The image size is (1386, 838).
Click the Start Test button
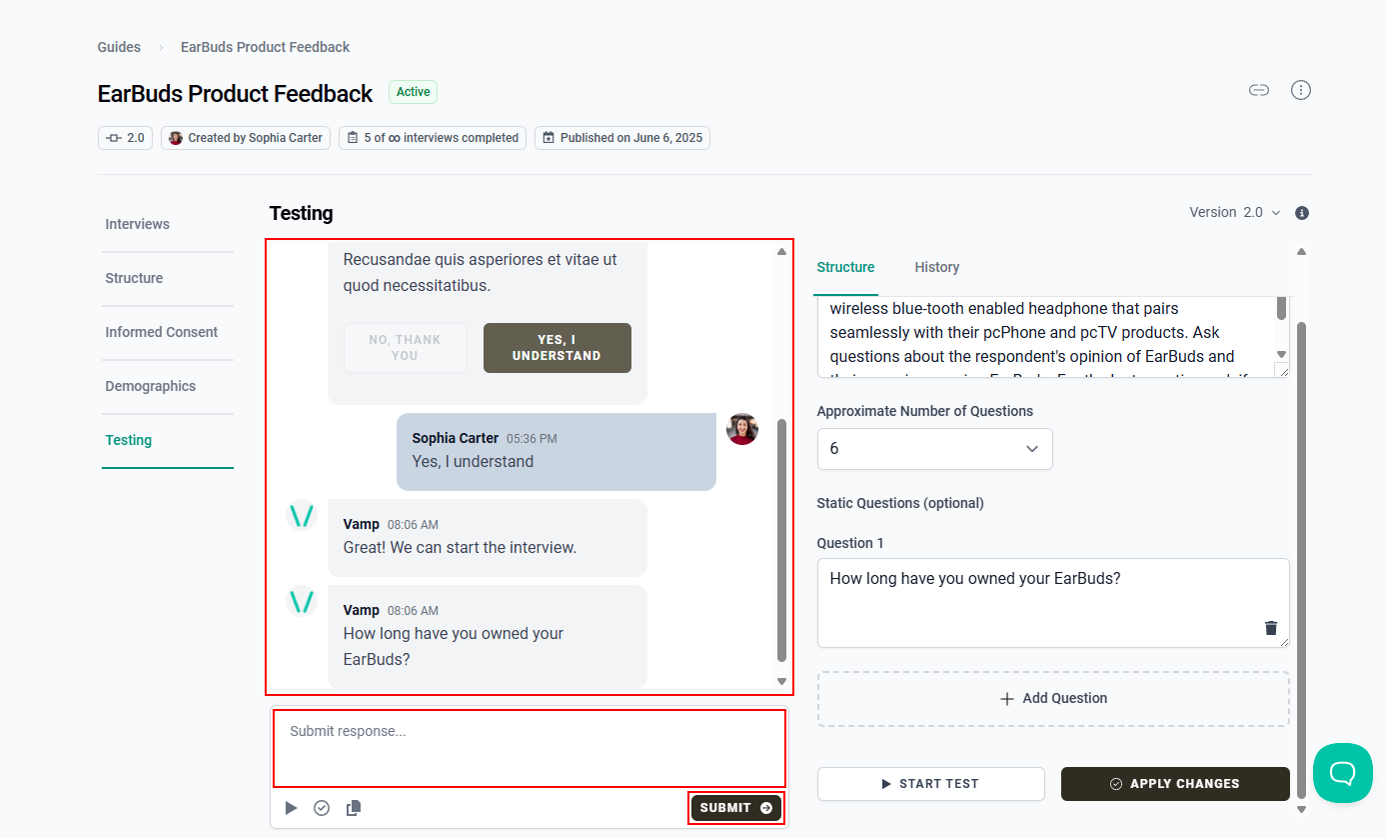(931, 784)
